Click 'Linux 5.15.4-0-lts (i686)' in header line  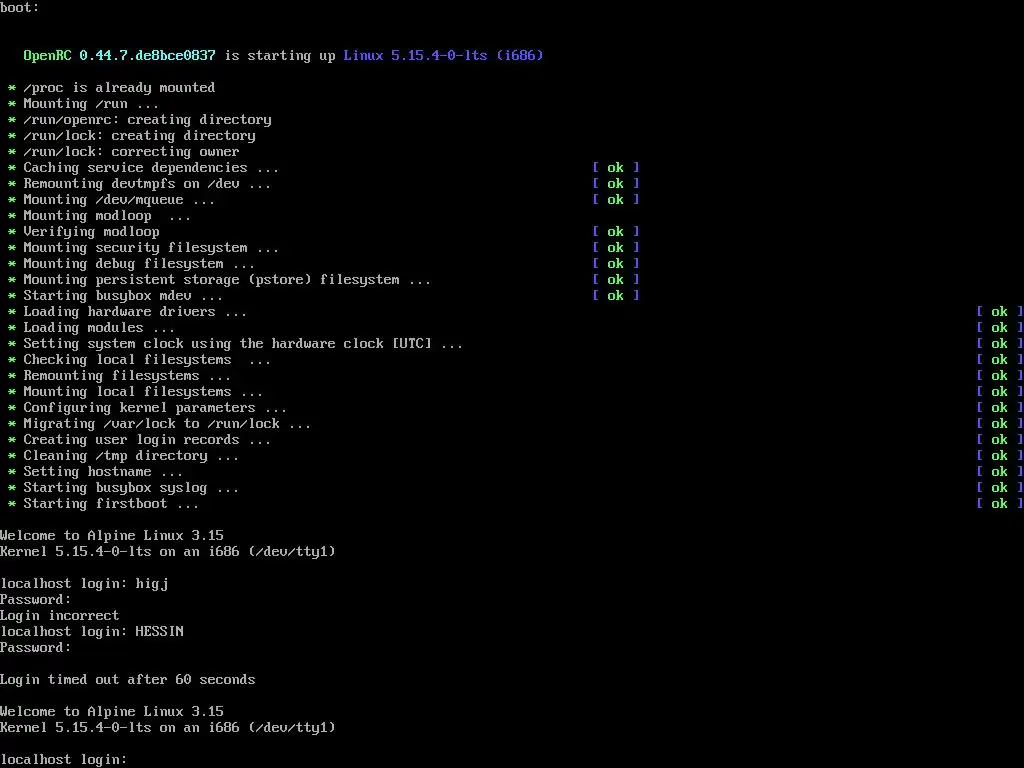pos(443,56)
